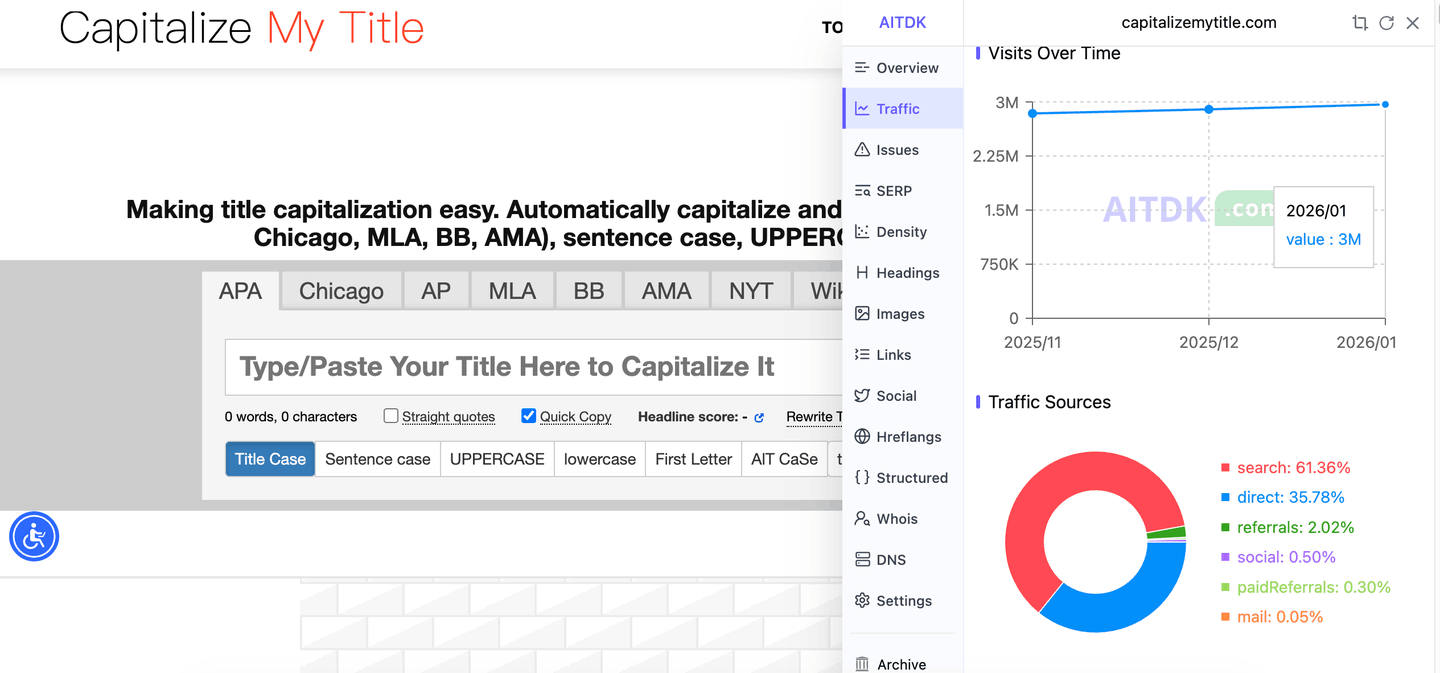The height and width of the screenshot is (673, 1440).
Task: Open the DNS records section
Action: pos(890,560)
